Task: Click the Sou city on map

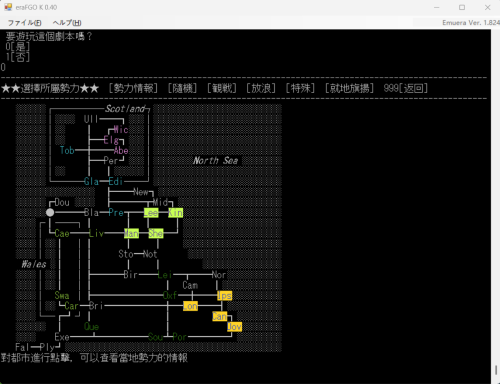Action: 155,337
